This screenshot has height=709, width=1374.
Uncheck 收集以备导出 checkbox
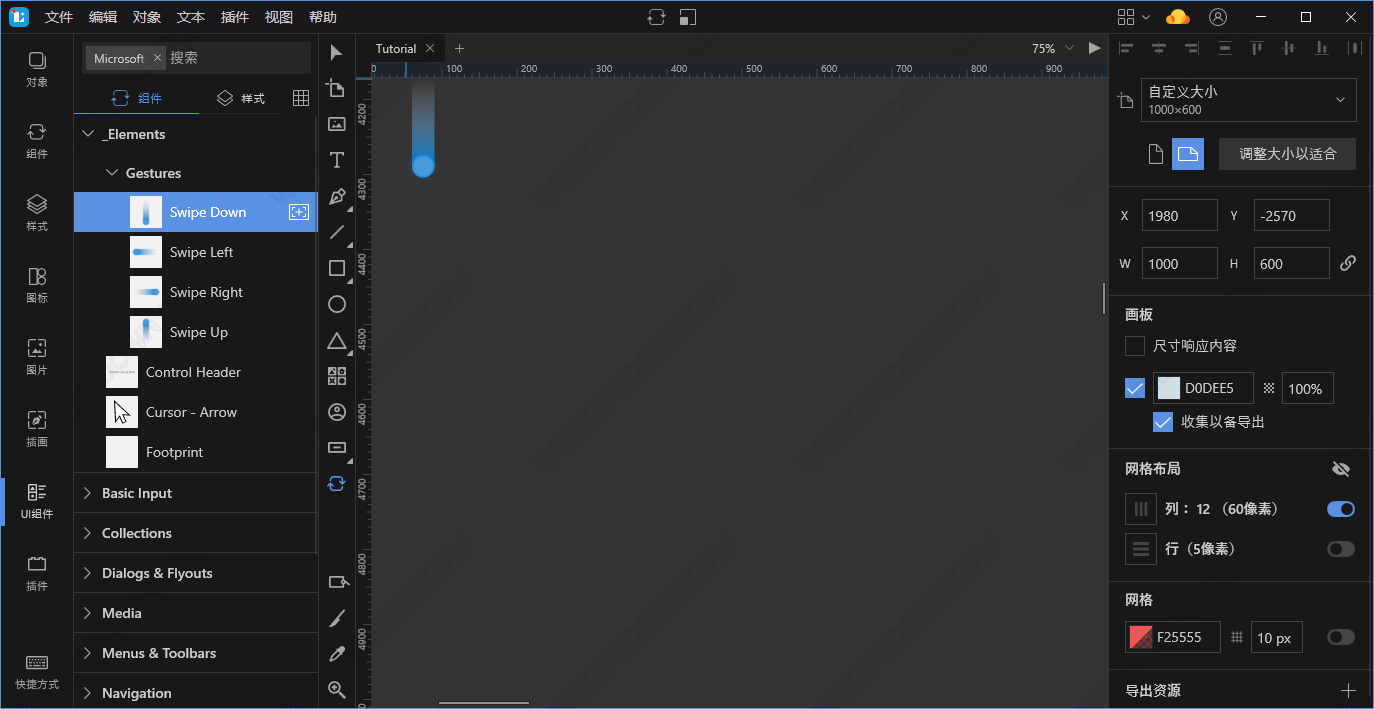pos(1163,422)
